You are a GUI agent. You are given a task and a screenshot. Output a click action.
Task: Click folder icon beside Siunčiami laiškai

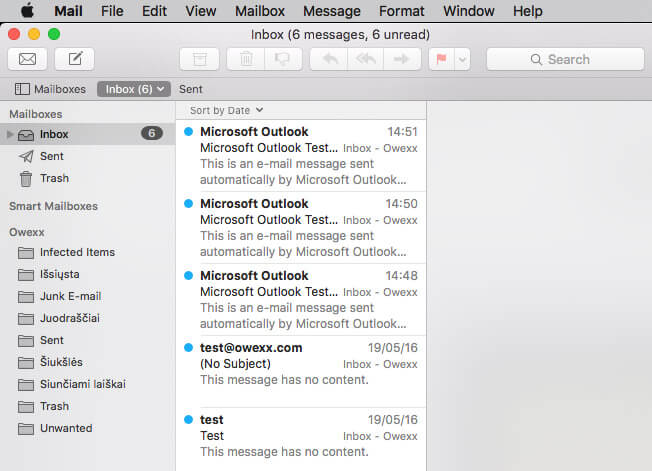(26, 385)
